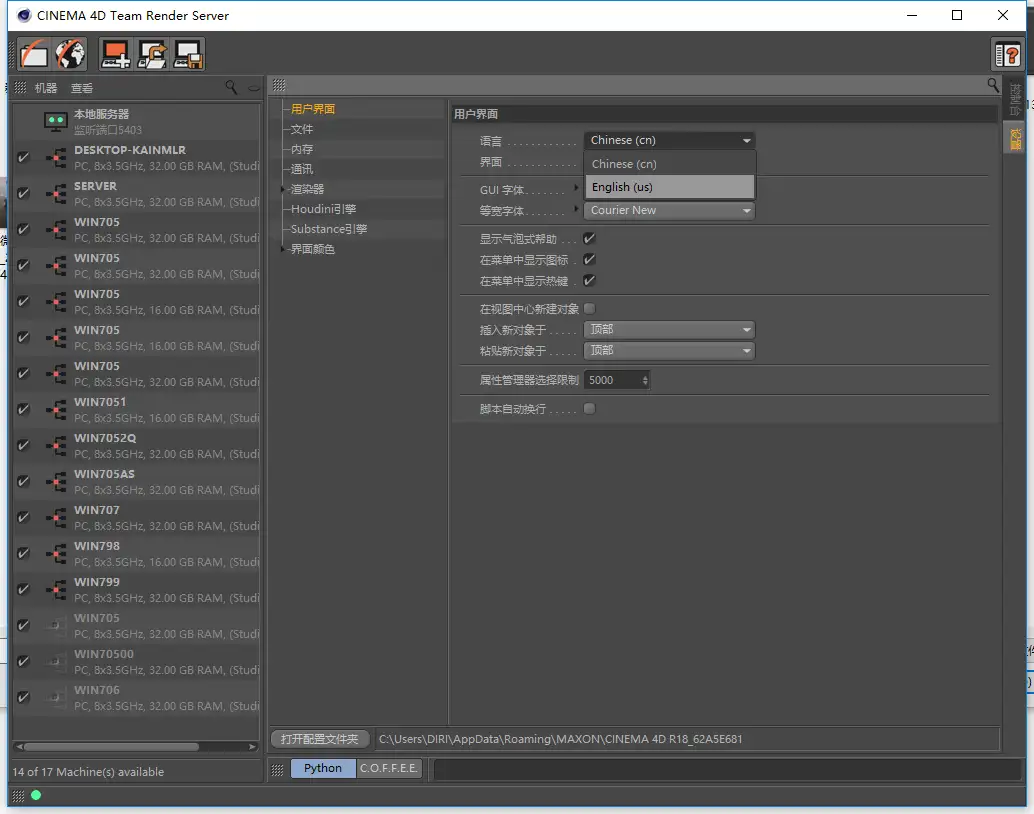The image size is (1034, 814).
Task: Click the grip icon in bottom status bar
Action: tap(18, 796)
